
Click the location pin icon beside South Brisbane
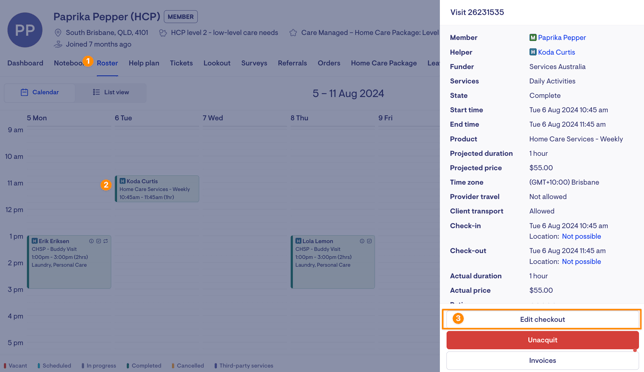[x=58, y=32]
